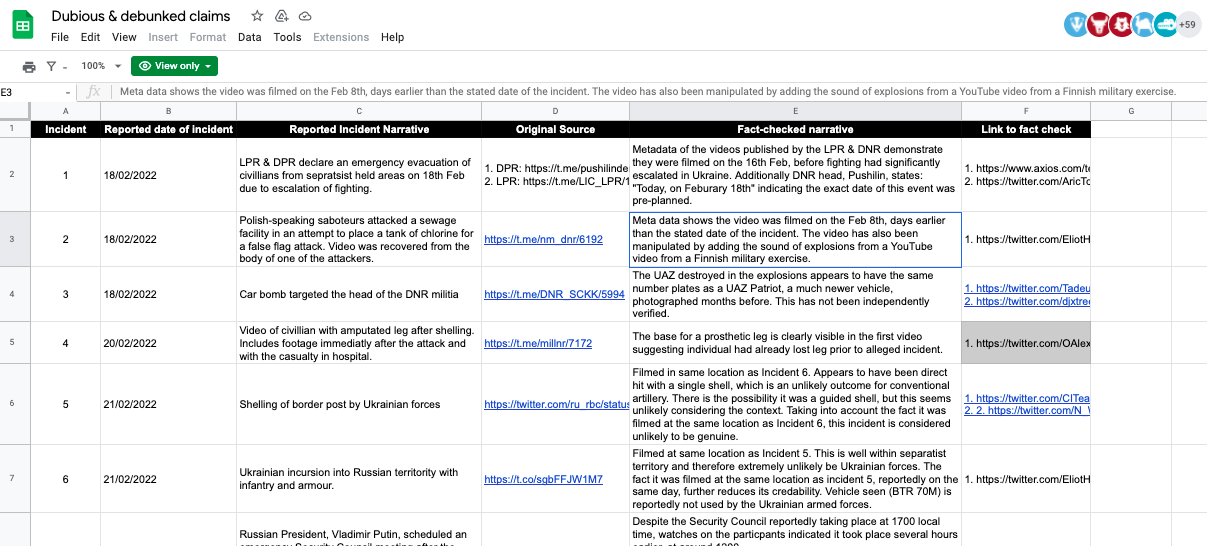The width and height of the screenshot is (1207, 546).
Task: Open the twitter.com/ru_rbc/status link
Action: pos(556,404)
